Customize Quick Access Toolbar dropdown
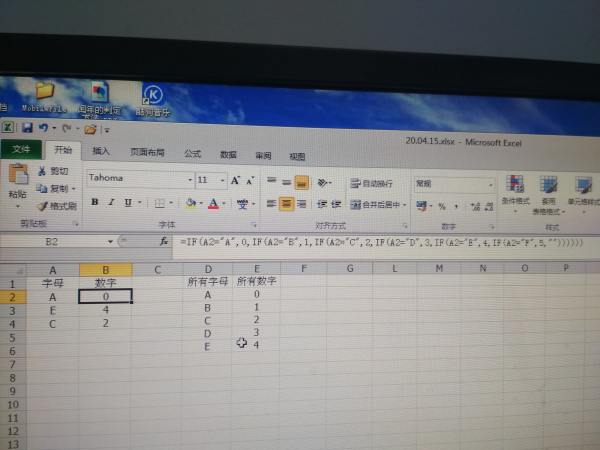This screenshot has height=450, width=600. click(107, 130)
